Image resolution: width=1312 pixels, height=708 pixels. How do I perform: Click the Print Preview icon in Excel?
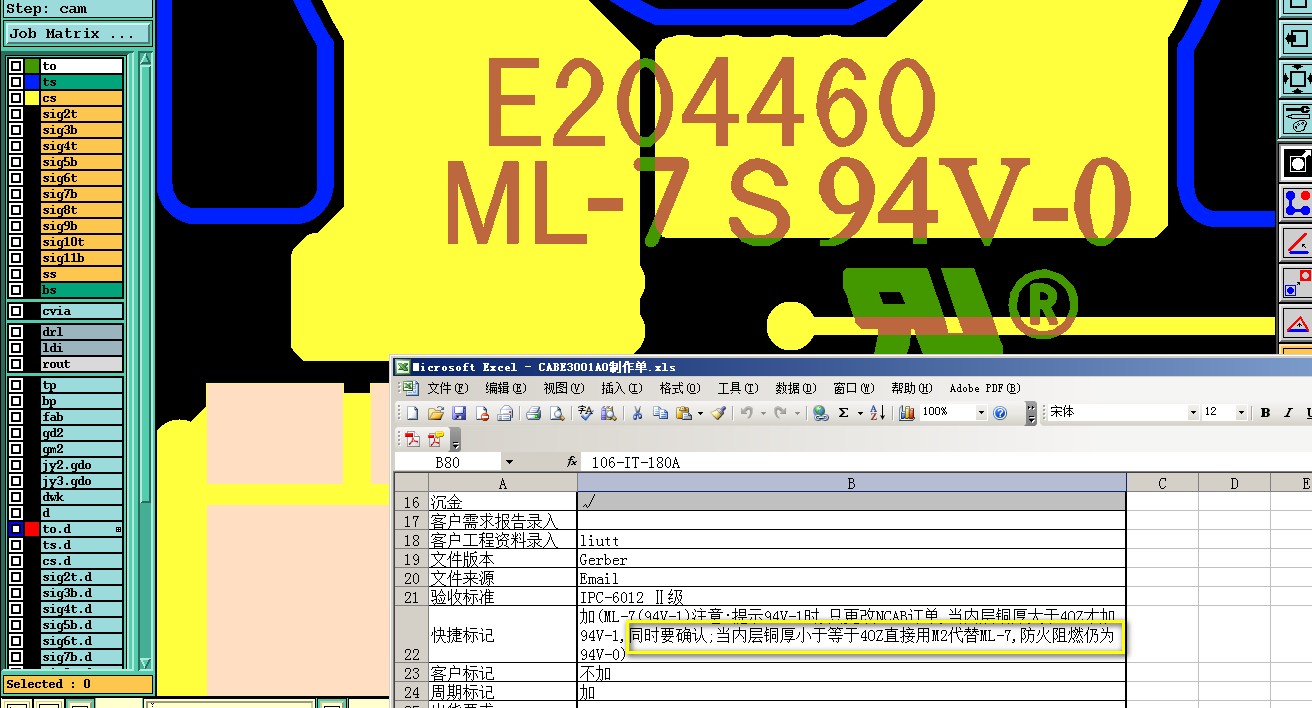click(x=557, y=413)
